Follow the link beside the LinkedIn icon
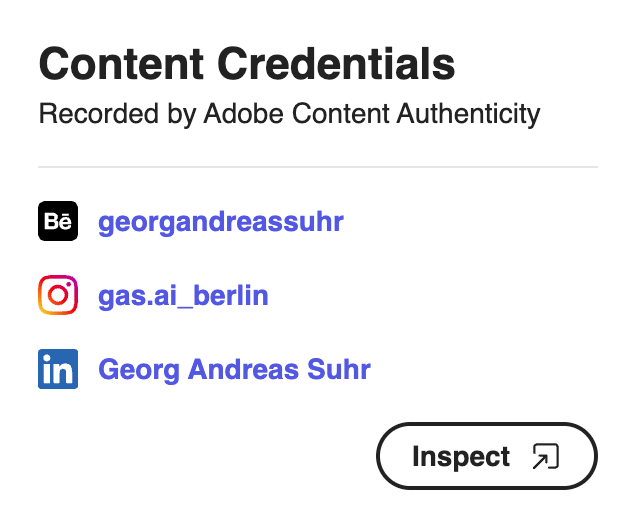The width and height of the screenshot is (632, 532). pyautogui.click(x=235, y=369)
